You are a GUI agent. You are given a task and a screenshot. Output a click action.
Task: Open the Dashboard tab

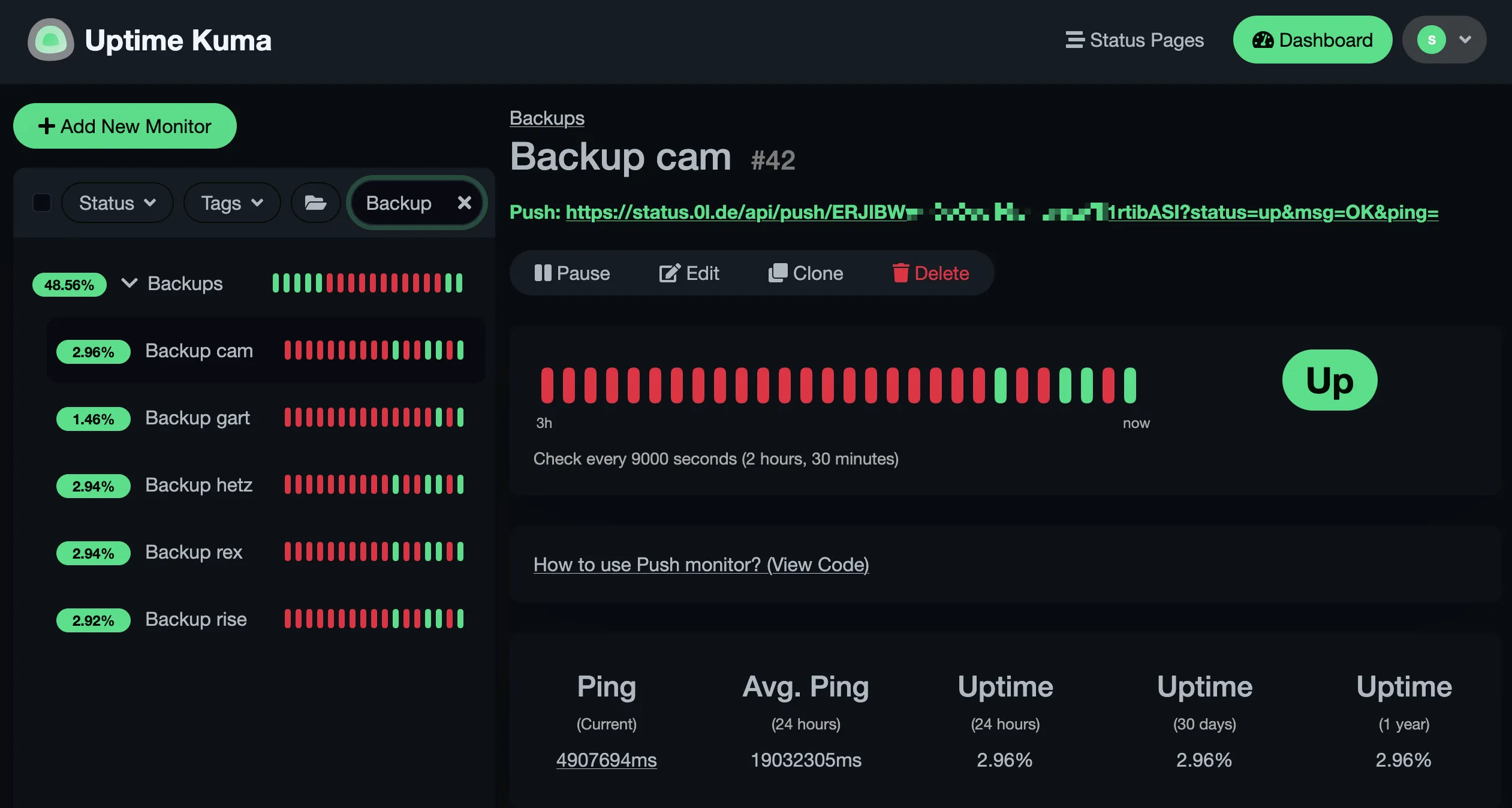tap(1312, 40)
